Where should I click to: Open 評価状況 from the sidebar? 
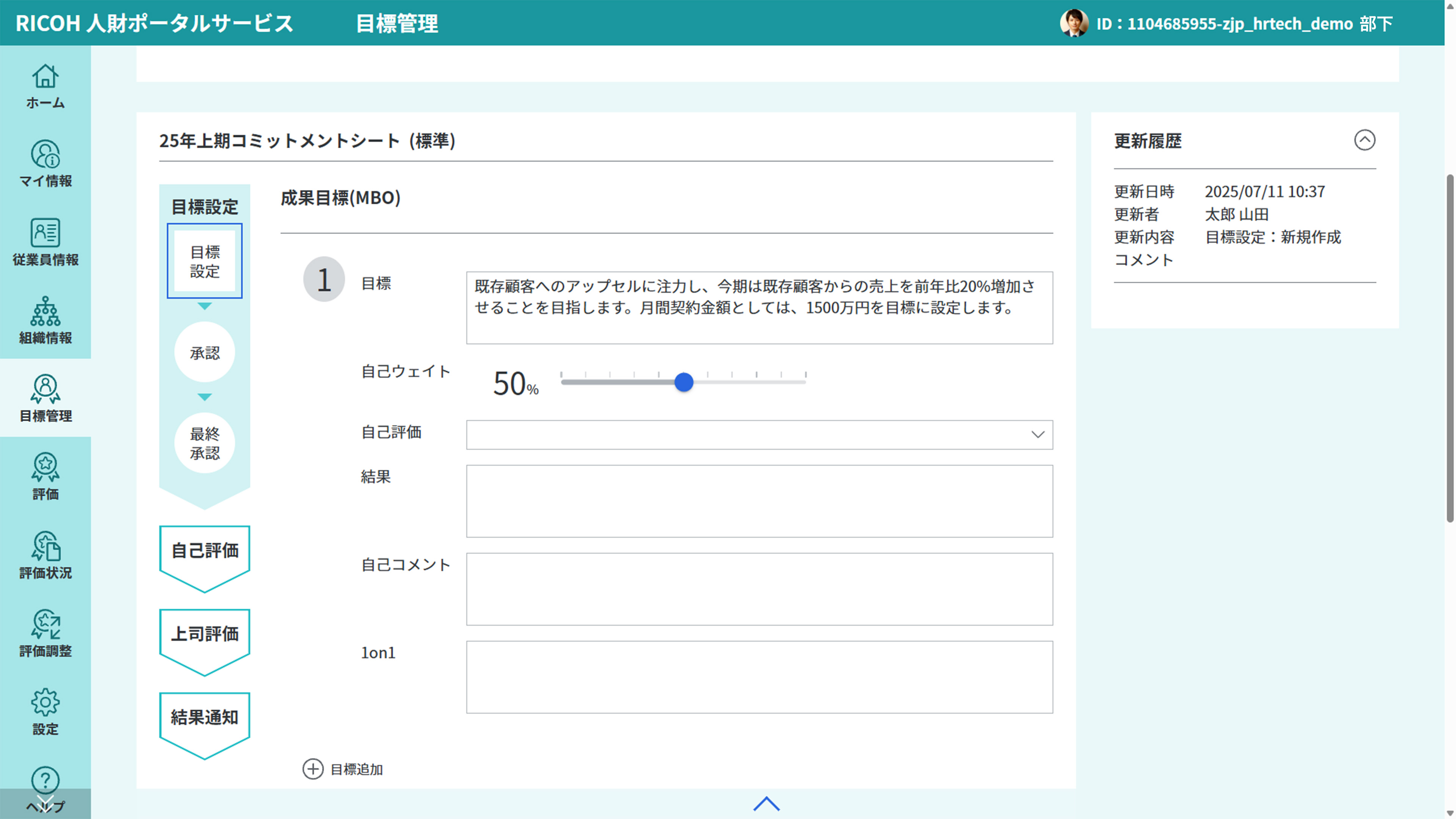click(x=45, y=555)
